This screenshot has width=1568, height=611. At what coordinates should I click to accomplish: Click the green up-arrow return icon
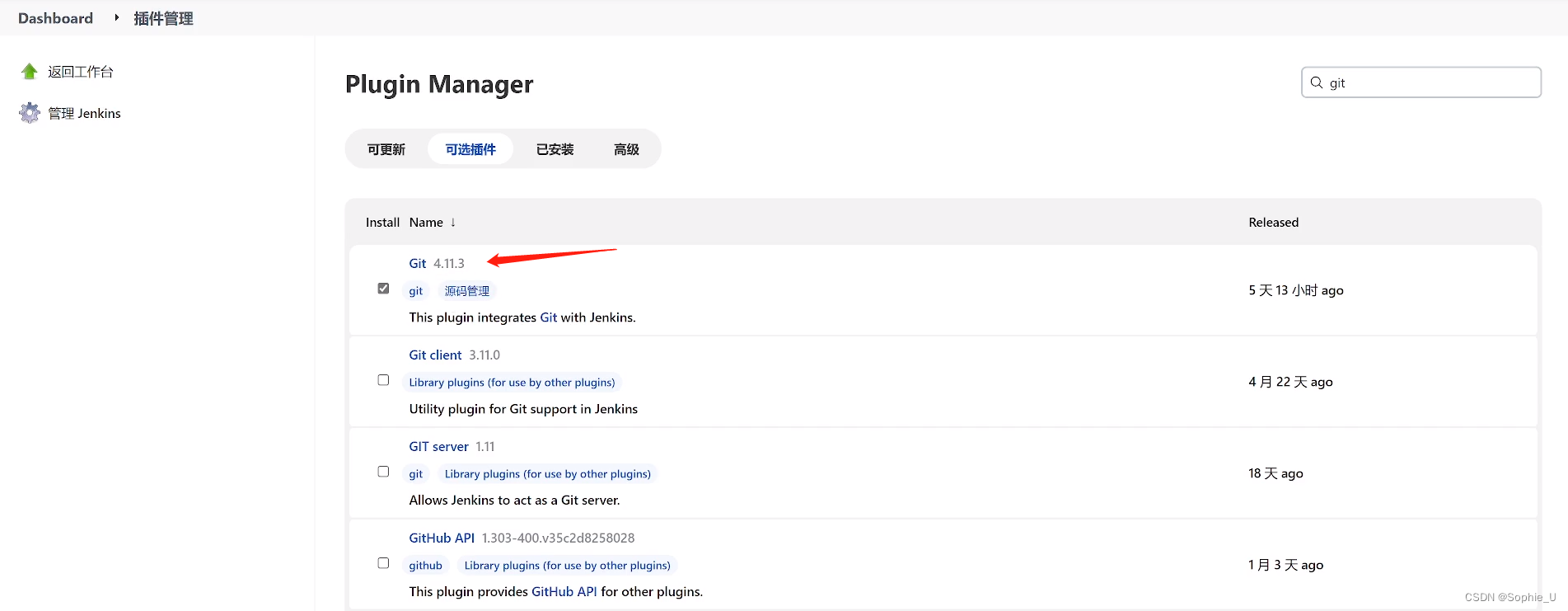30,72
